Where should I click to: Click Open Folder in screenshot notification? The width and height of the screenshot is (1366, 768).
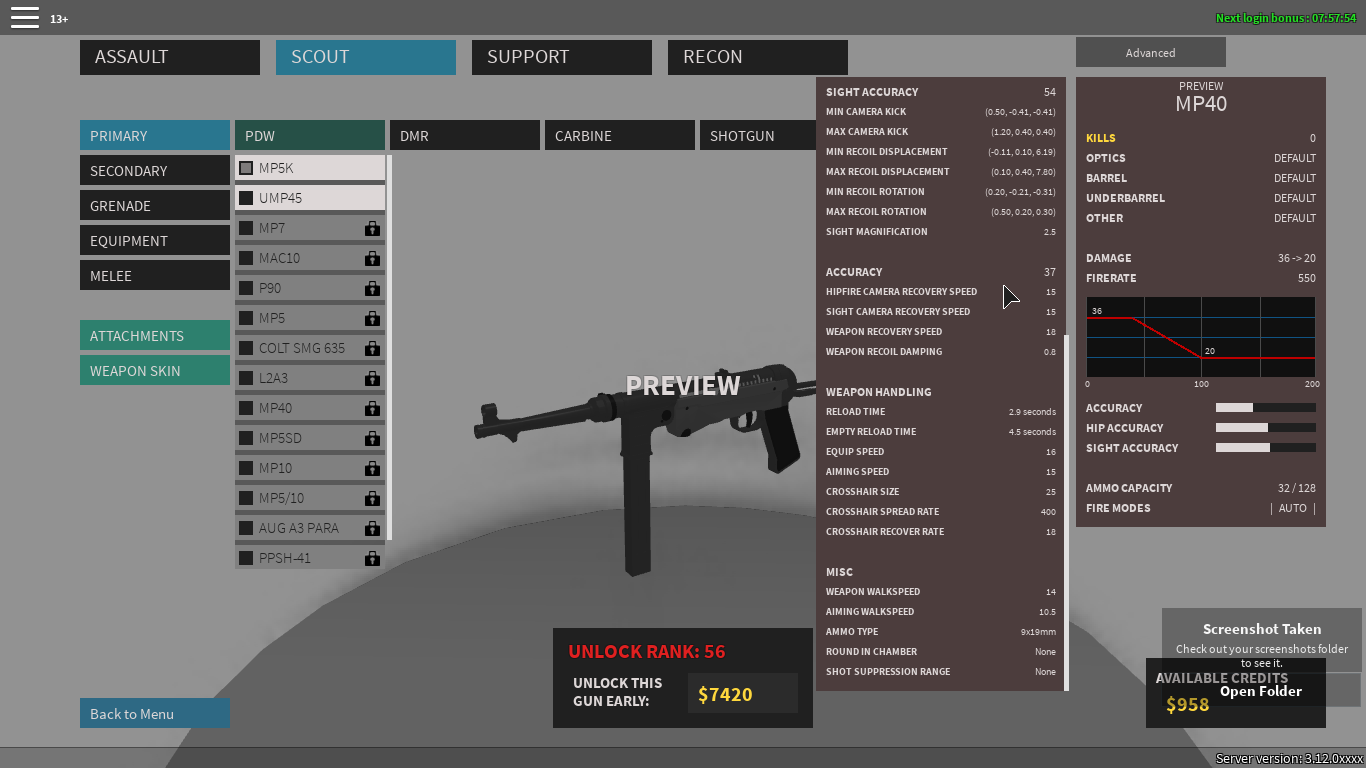click(x=1261, y=691)
